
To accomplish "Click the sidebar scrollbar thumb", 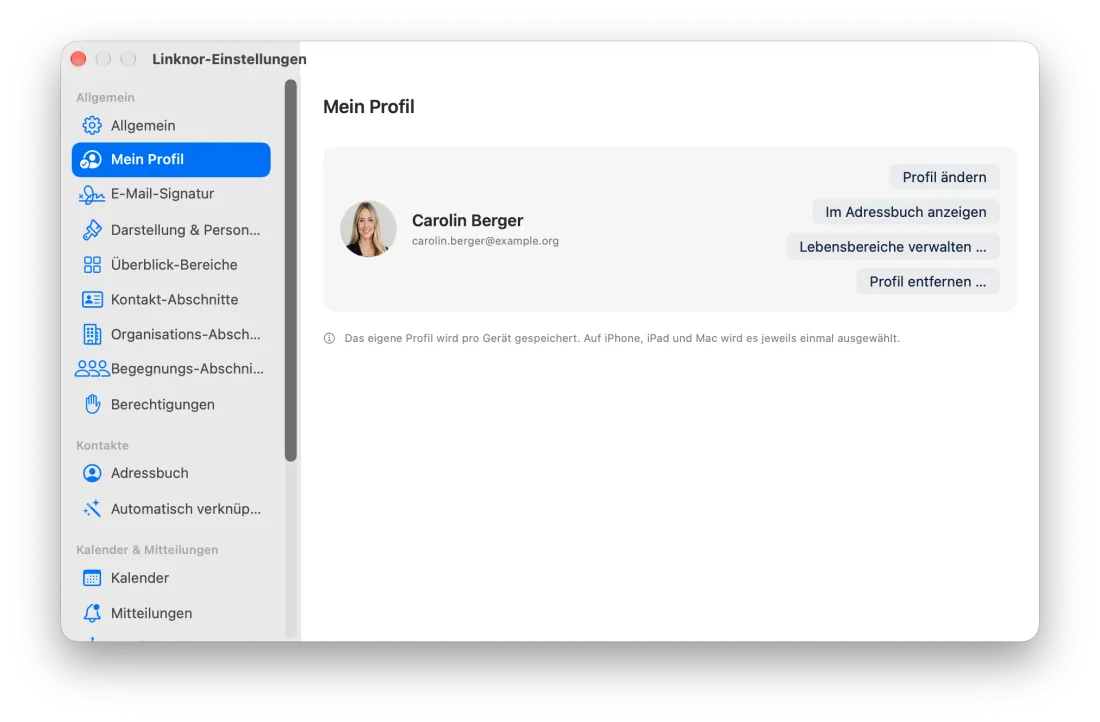I will (x=291, y=271).
